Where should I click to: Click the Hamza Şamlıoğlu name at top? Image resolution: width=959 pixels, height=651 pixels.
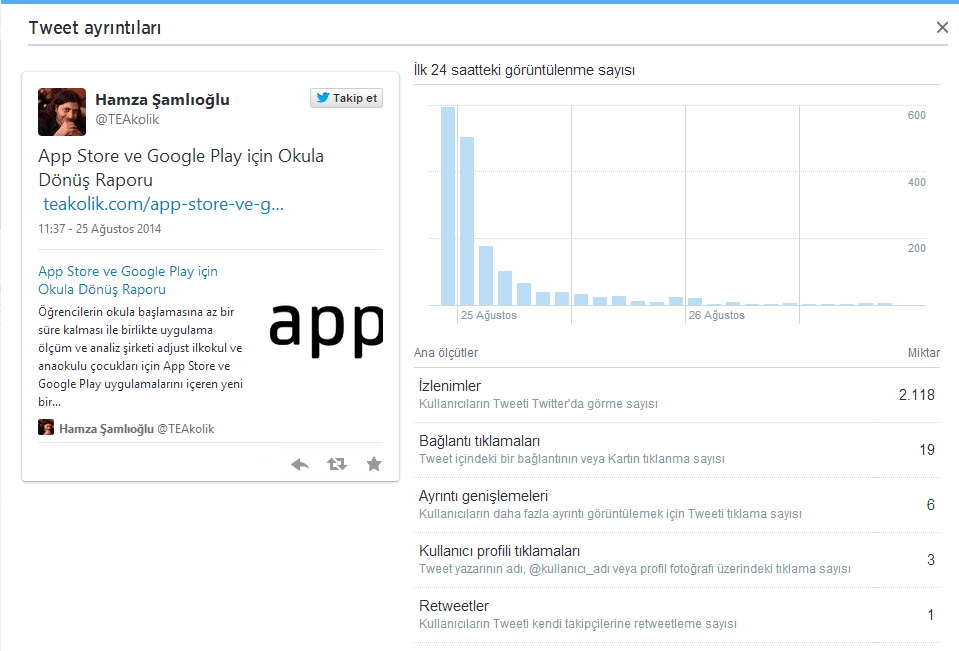click(162, 100)
